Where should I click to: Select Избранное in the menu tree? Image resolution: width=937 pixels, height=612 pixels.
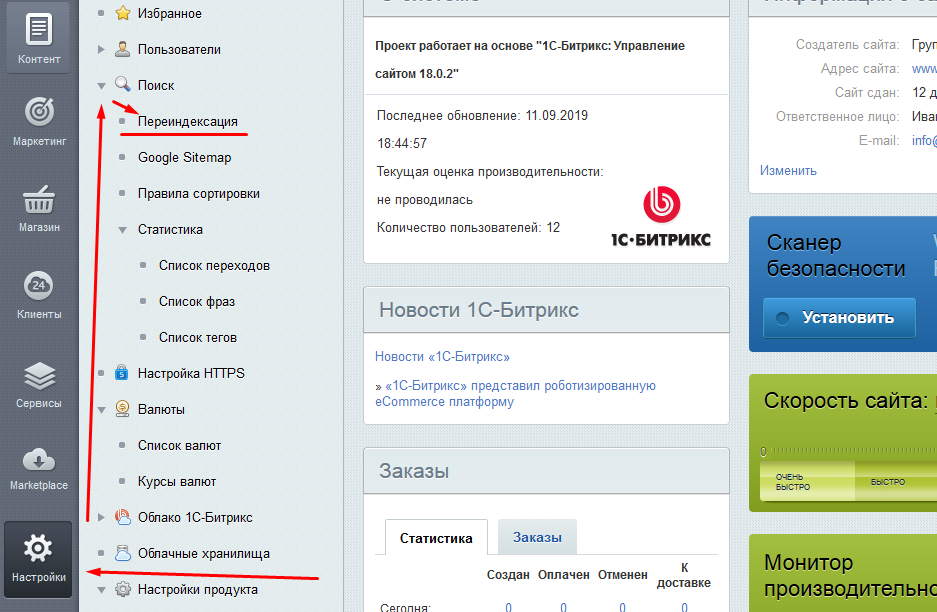[x=170, y=13]
